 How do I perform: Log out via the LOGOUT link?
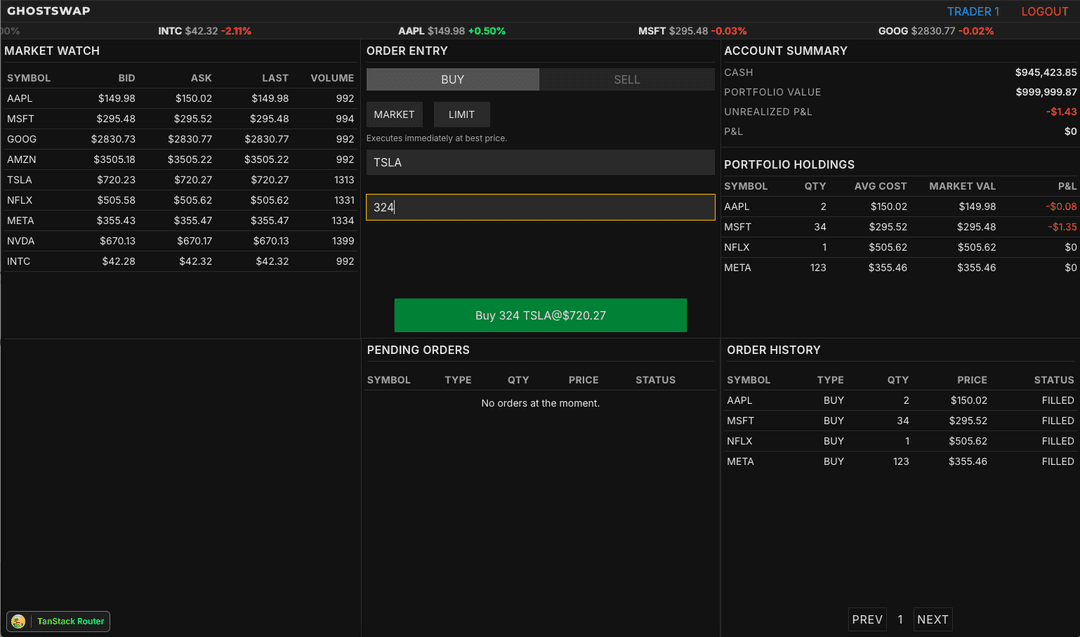(x=1044, y=11)
